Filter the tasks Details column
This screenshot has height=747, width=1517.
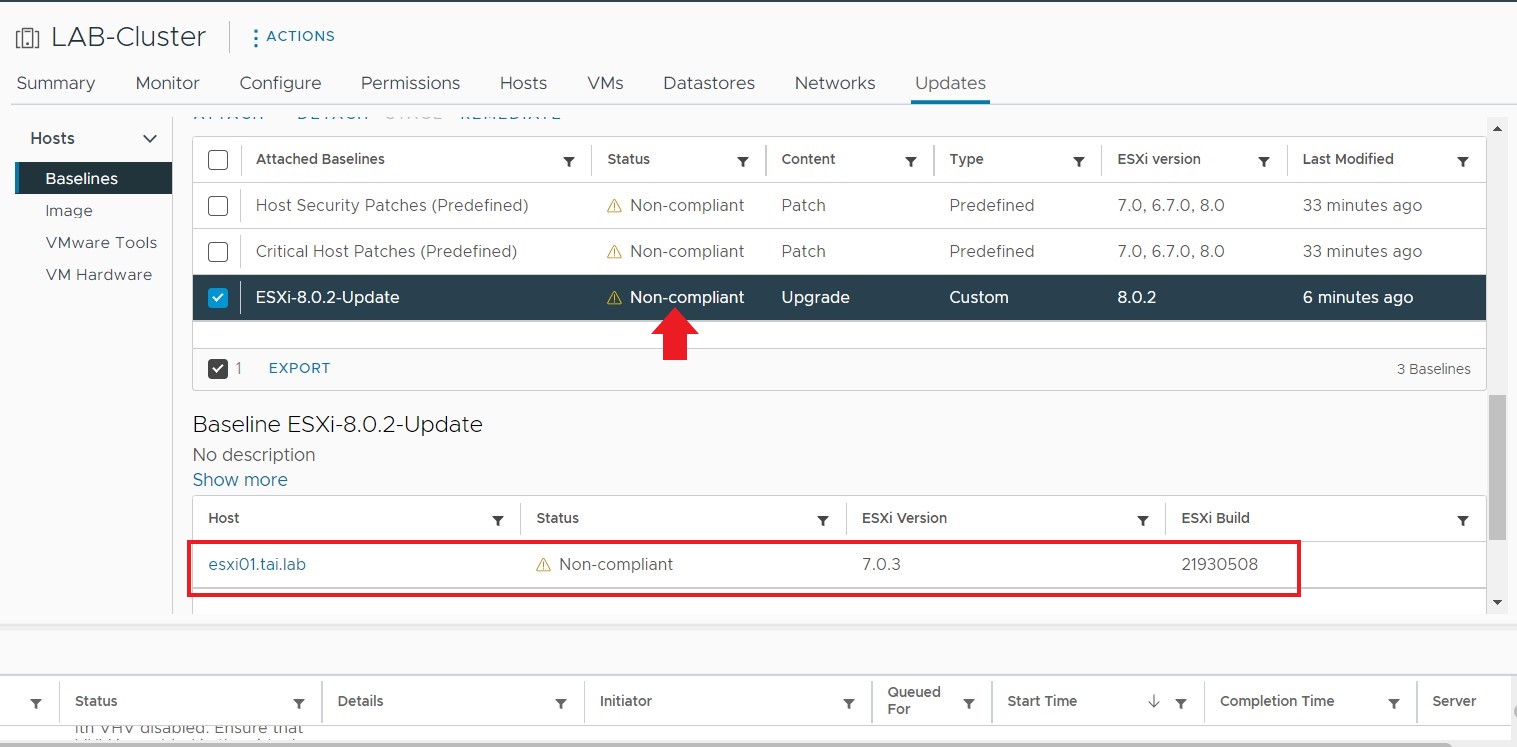coord(561,704)
